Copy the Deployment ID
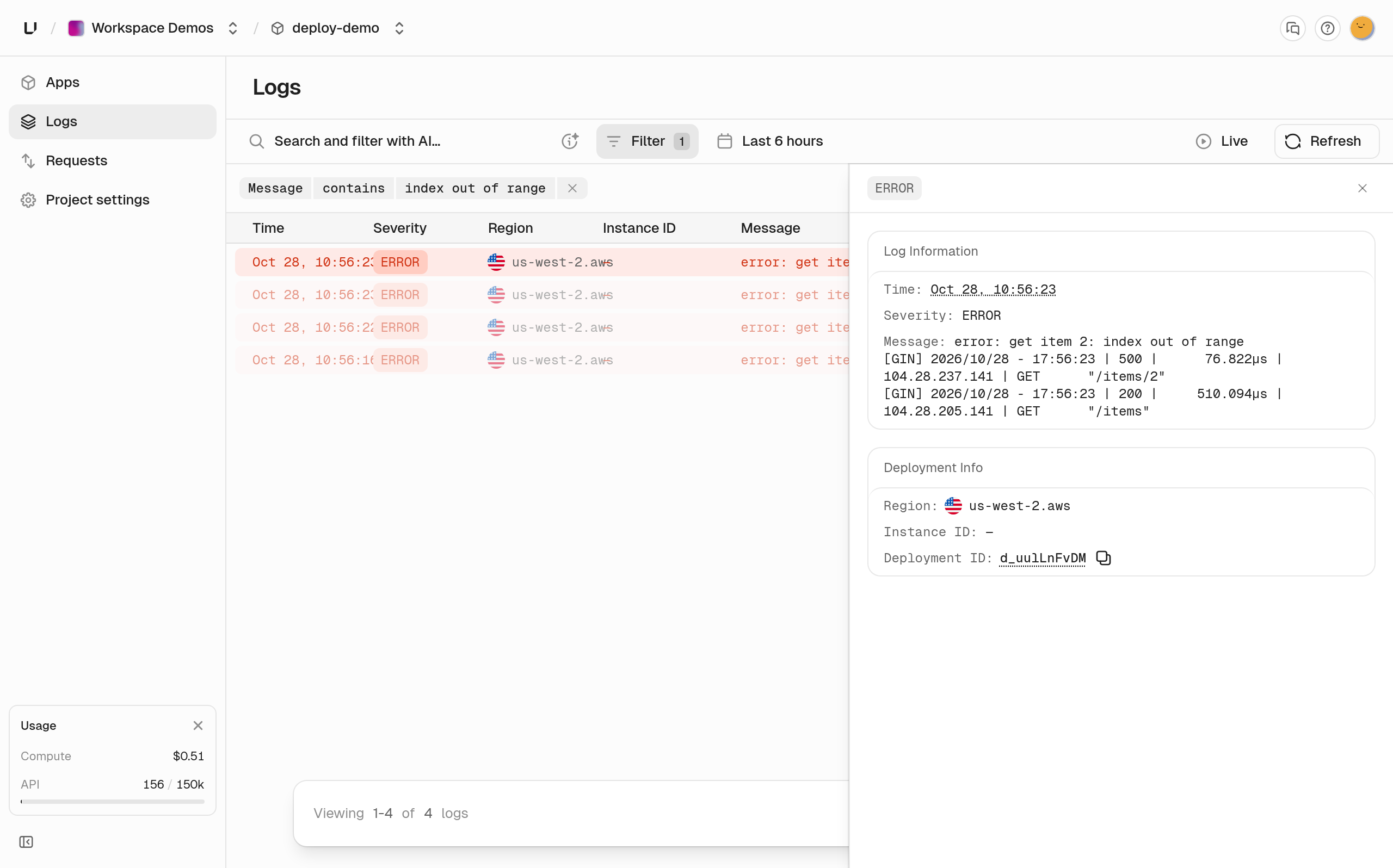The height and width of the screenshot is (868, 1393). 1104,558
